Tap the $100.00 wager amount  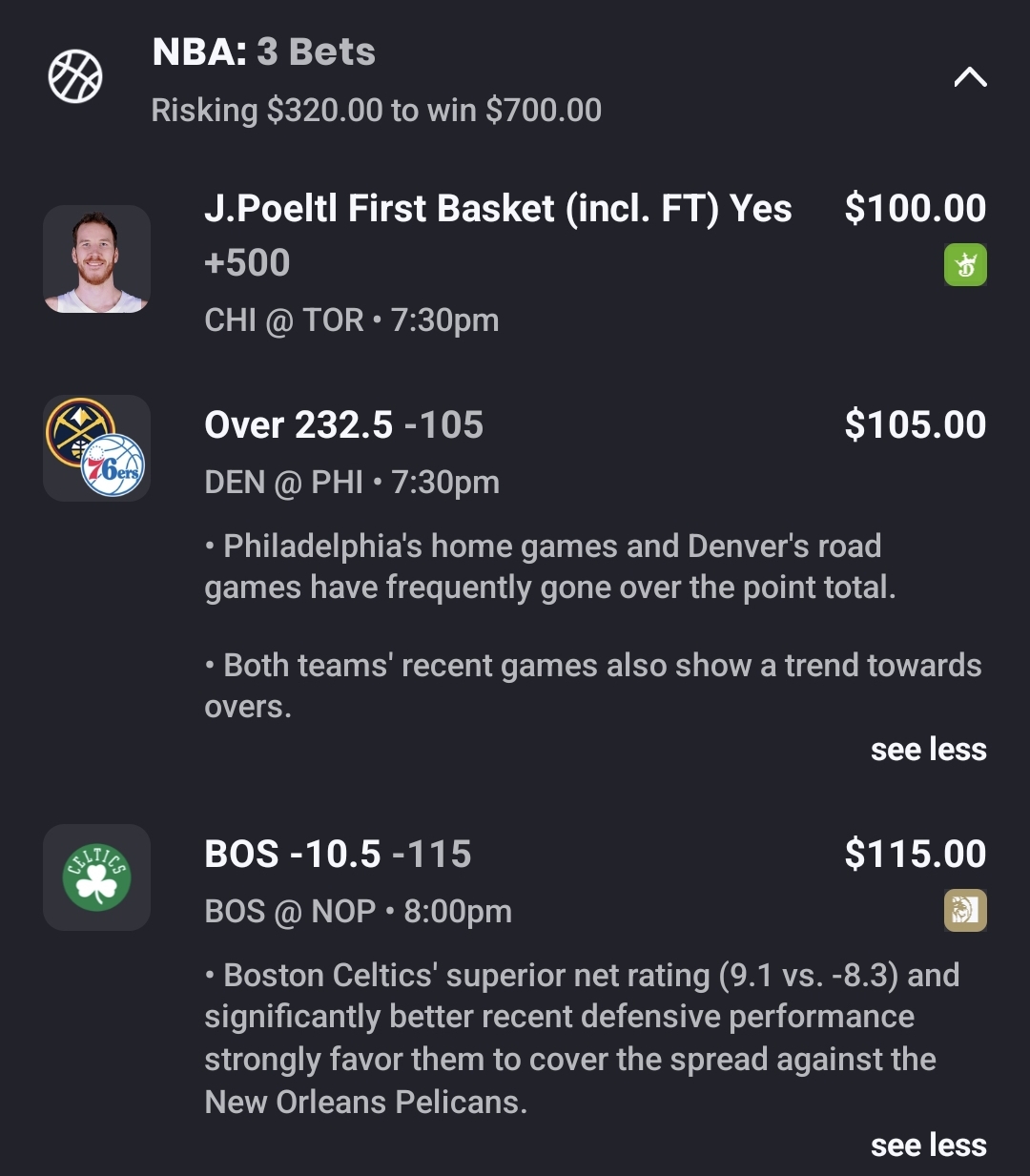coord(915,209)
